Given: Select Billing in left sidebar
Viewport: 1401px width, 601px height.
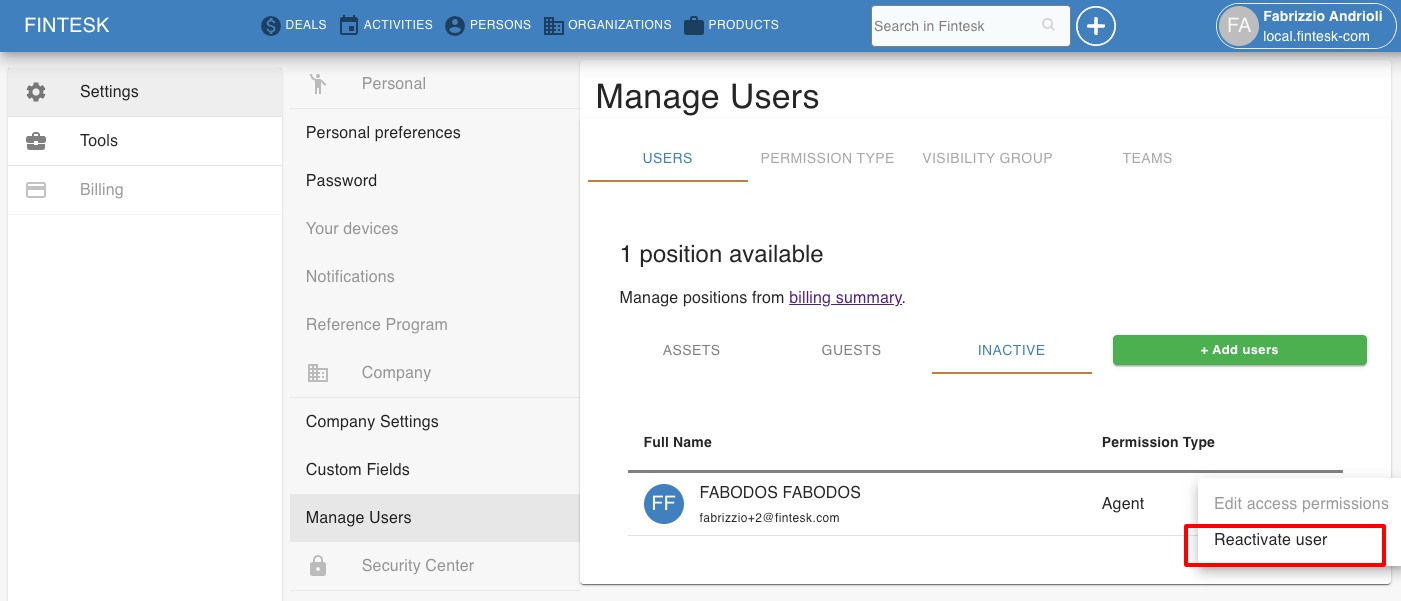Looking at the screenshot, I should (x=145, y=190).
